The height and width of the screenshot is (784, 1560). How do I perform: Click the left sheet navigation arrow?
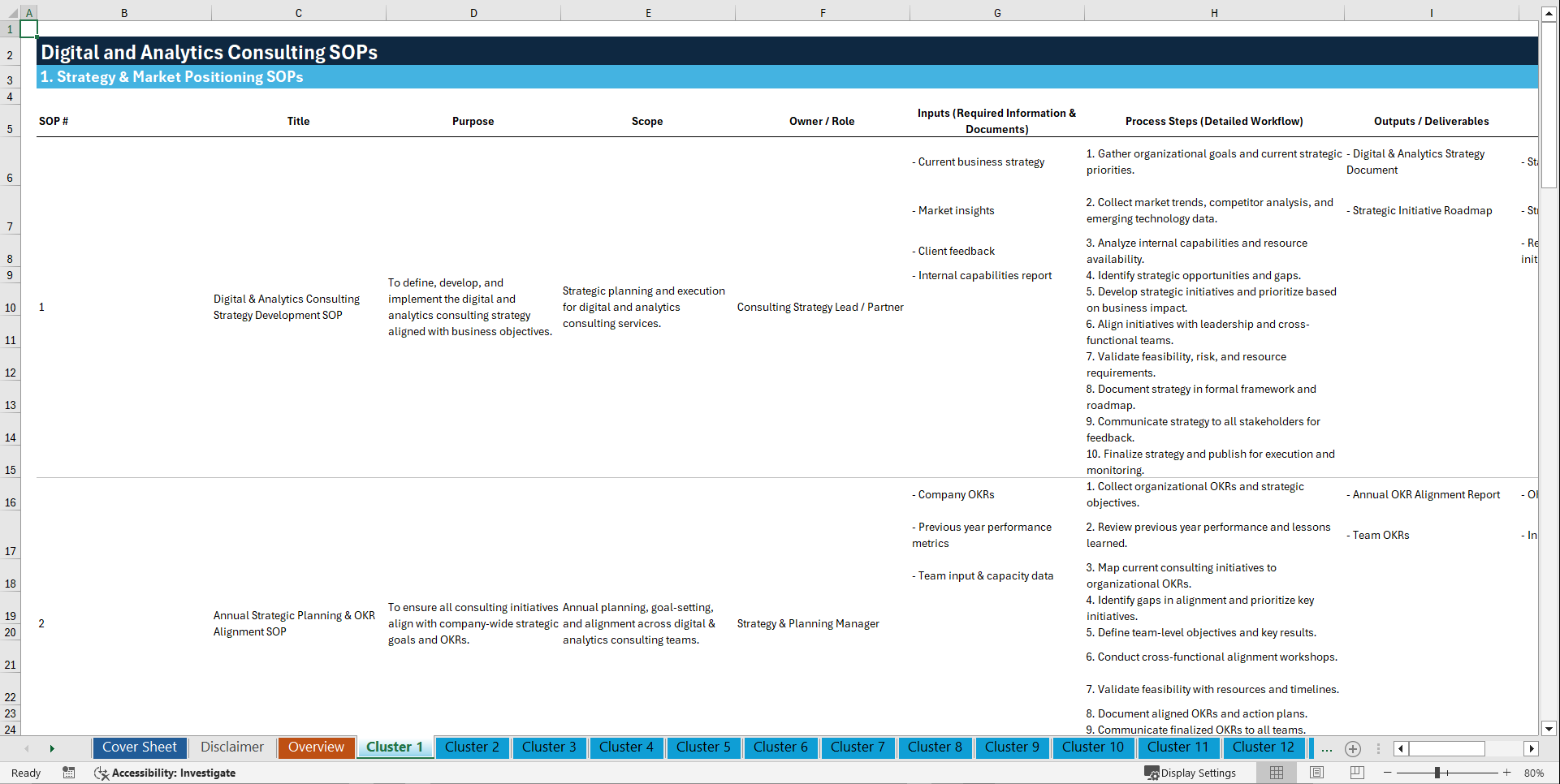click(26, 748)
